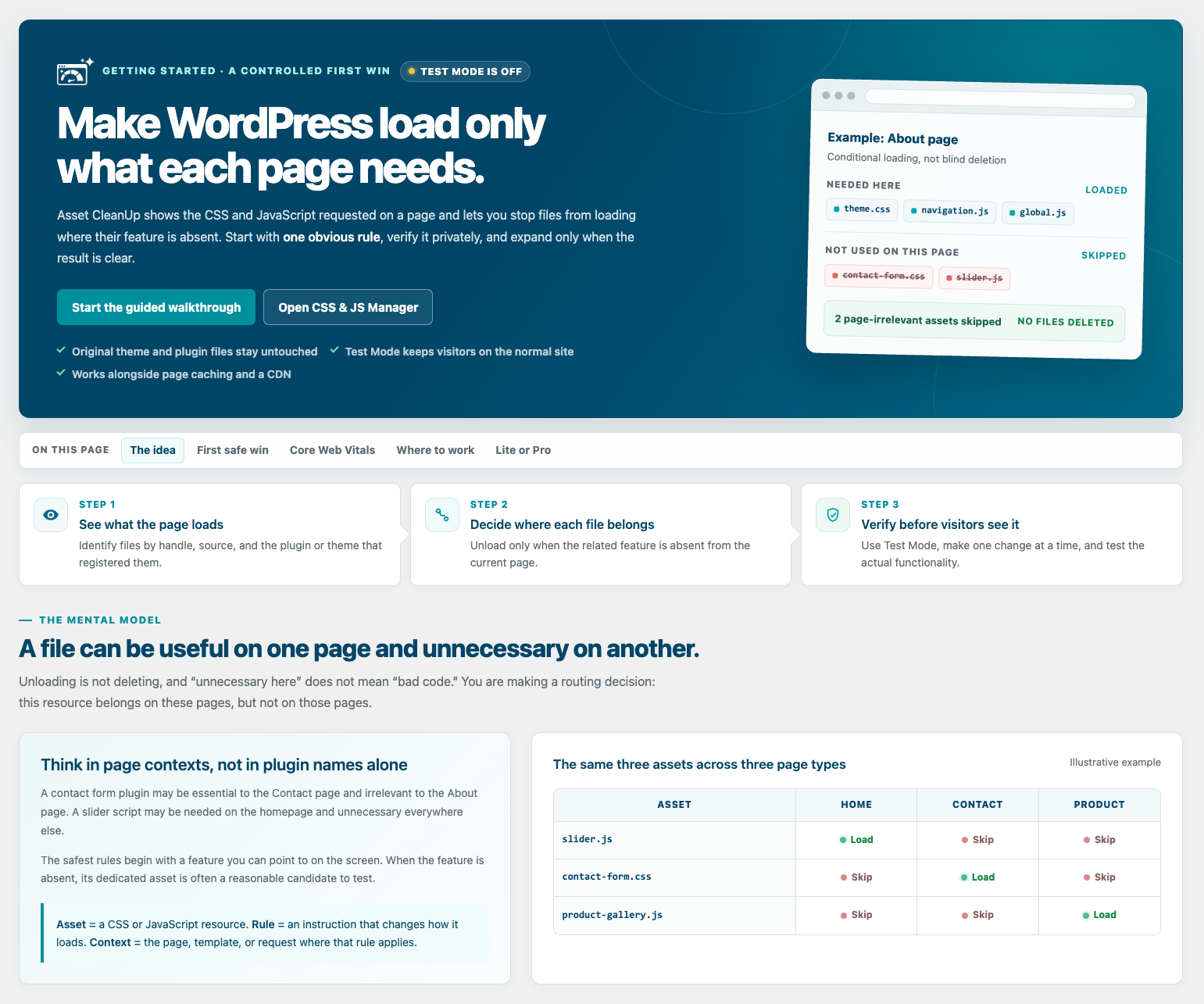Open the Lite or Pro section
Viewport: 1204px width, 1004px height.
[x=523, y=450]
